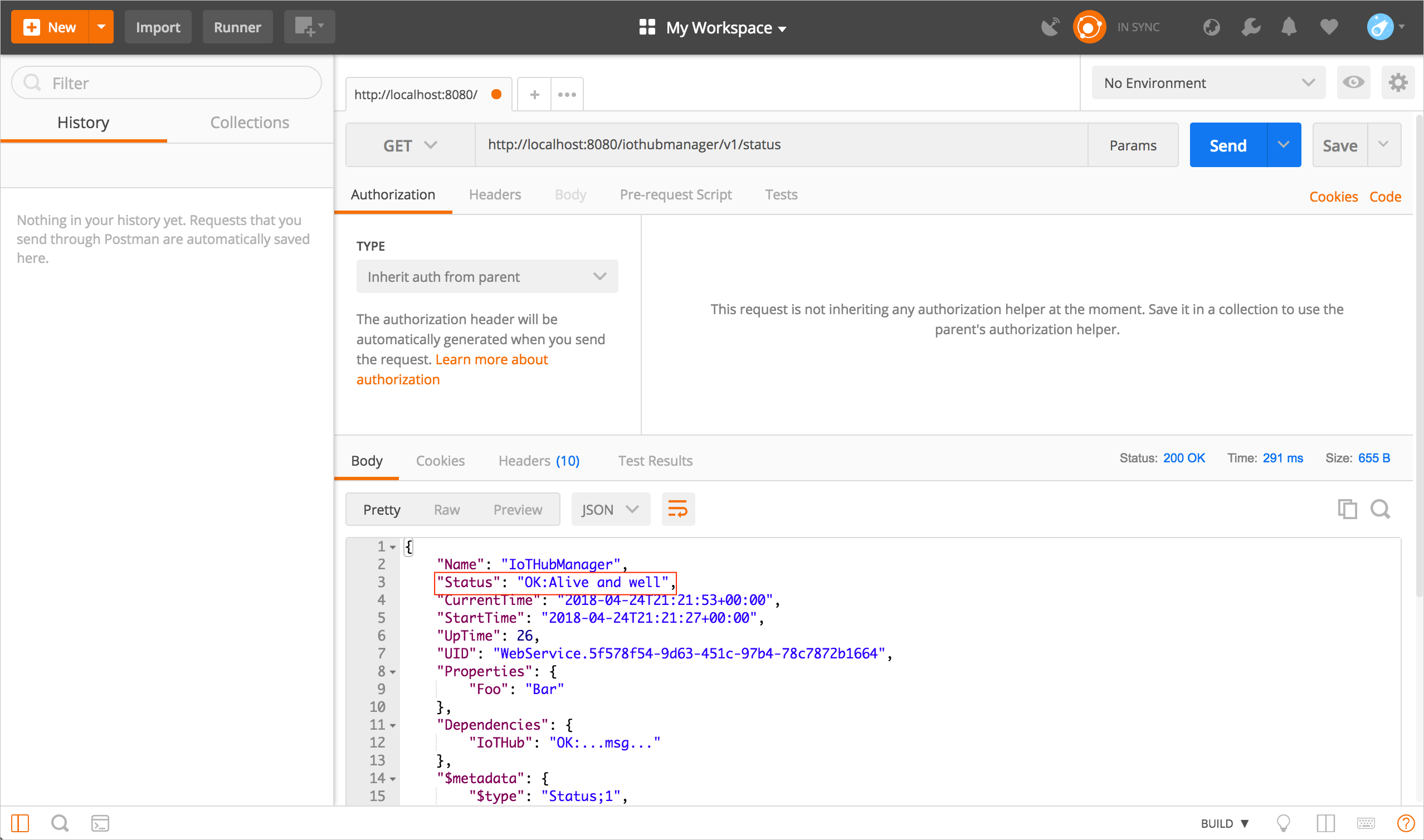
Task: Click the request URL field
Action: [x=781, y=145]
